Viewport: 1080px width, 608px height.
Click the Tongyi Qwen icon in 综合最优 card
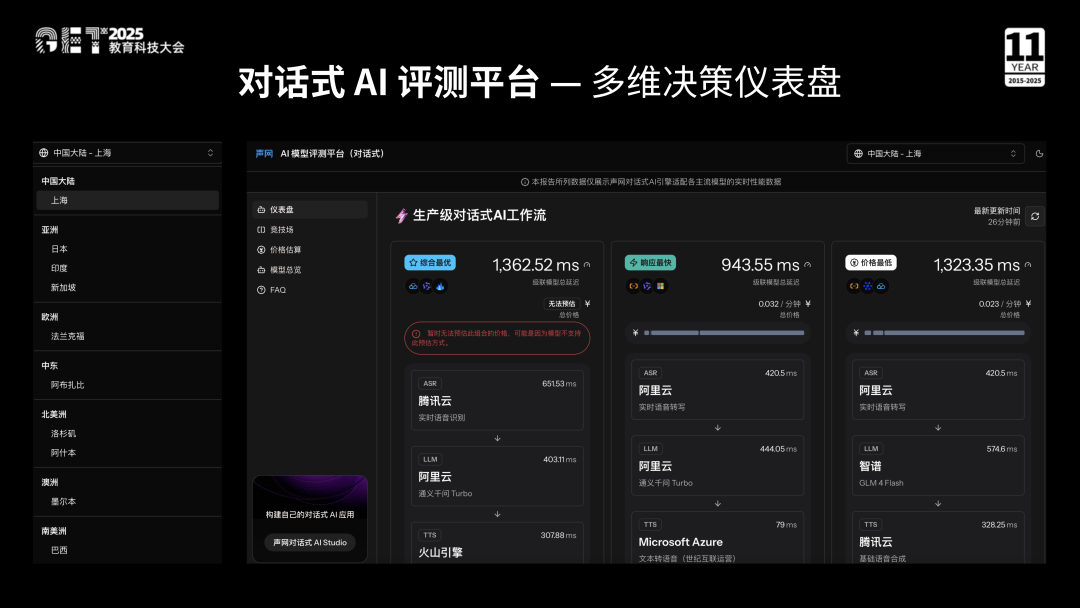point(427,286)
